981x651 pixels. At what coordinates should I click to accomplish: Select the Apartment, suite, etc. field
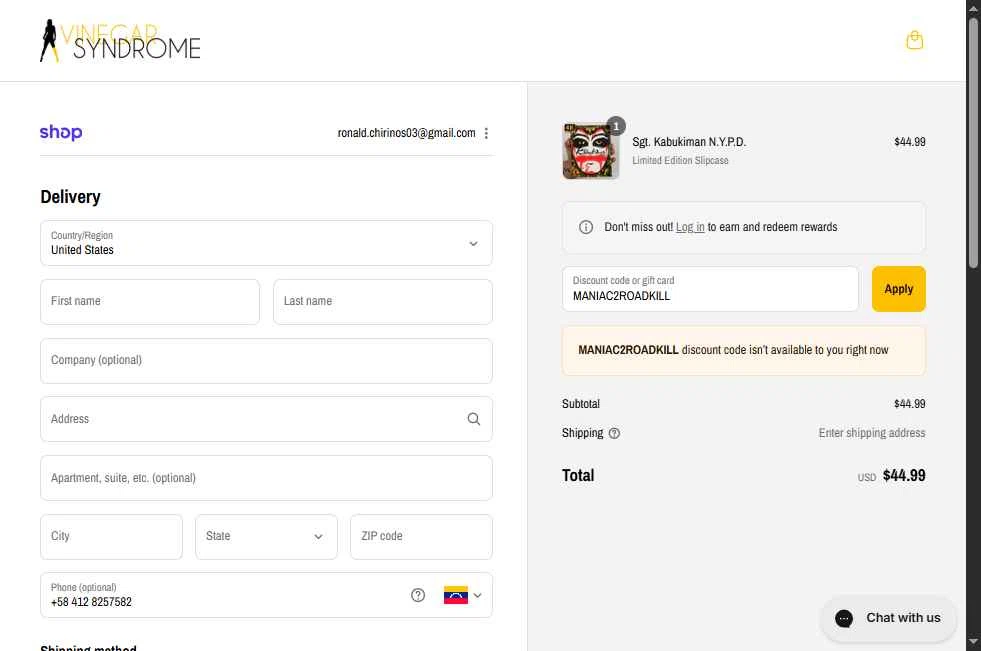(x=267, y=478)
